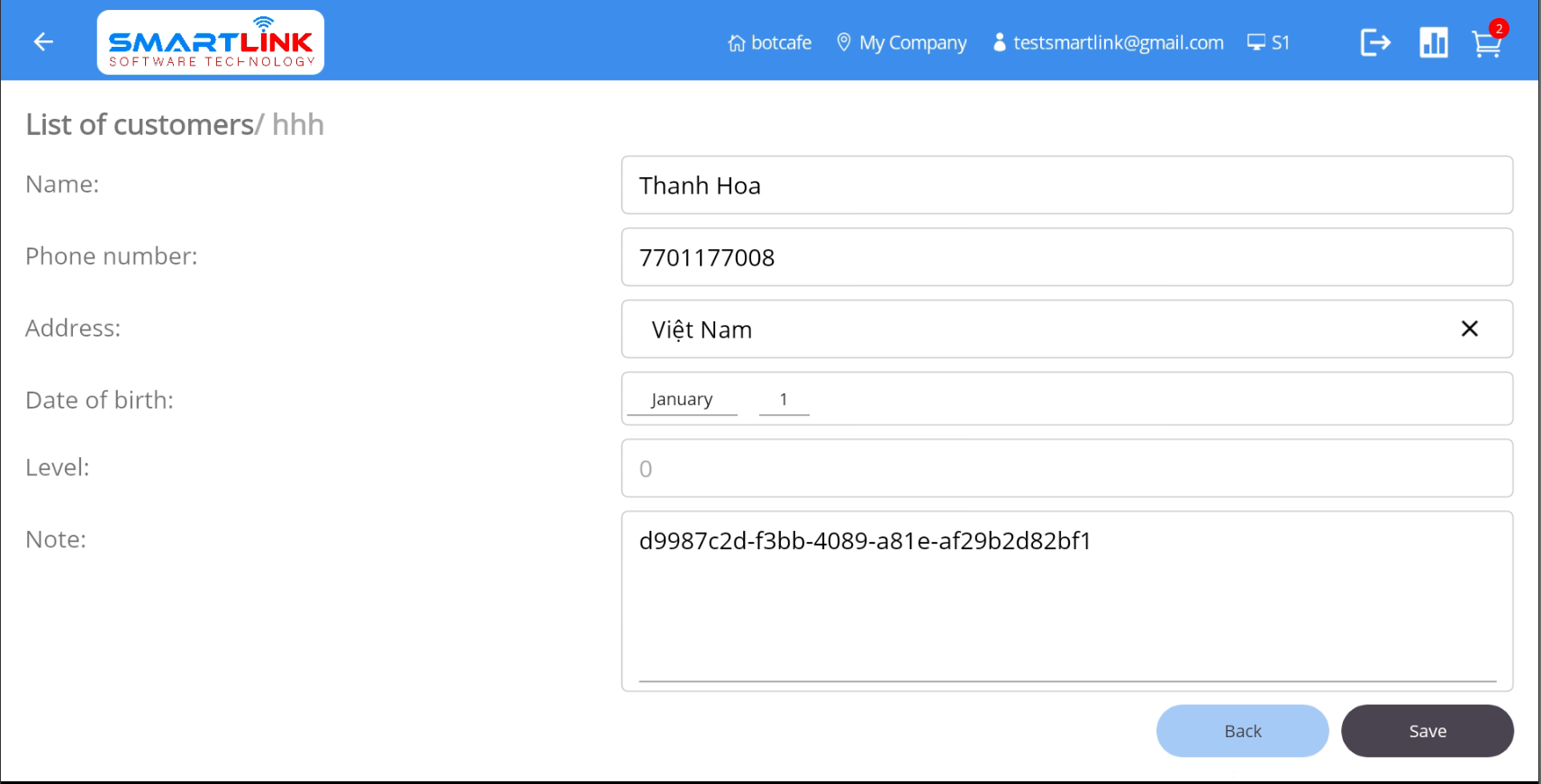This screenshot has width=1541, height=784.
Task: Click the Smartlink logo
Action: coord(211,42)
